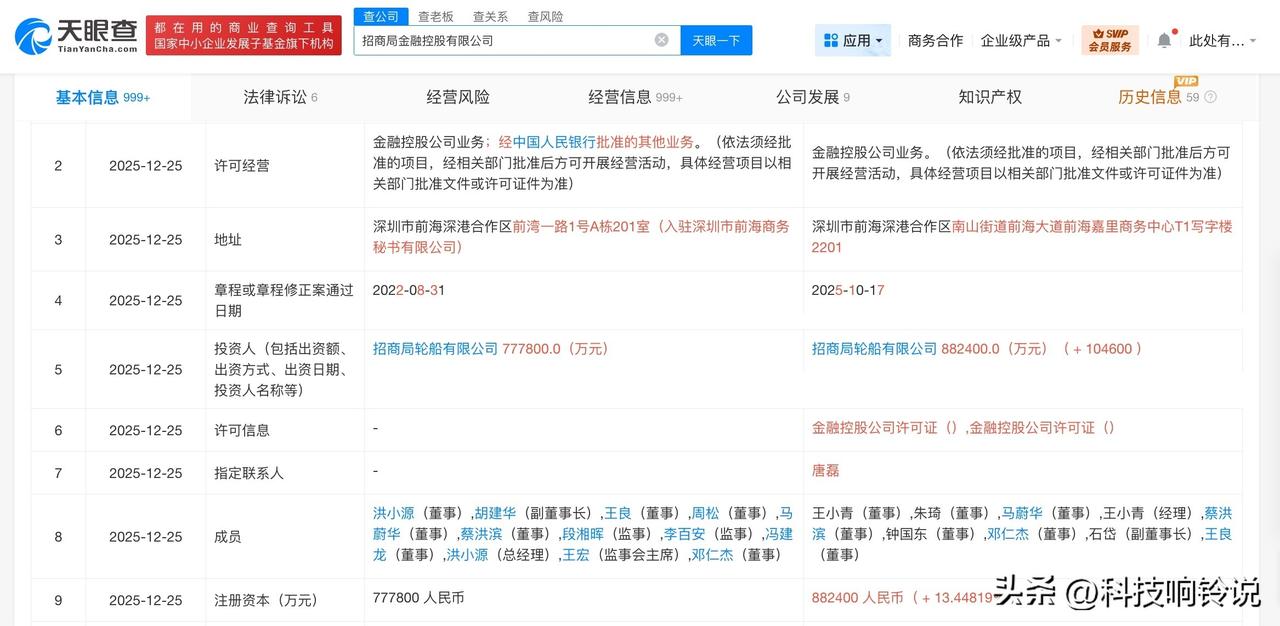The image size is (1280, 626).
Task: Open 招商局轮船有限公司 with 777800.0 万元
Action: coord(435,349)
